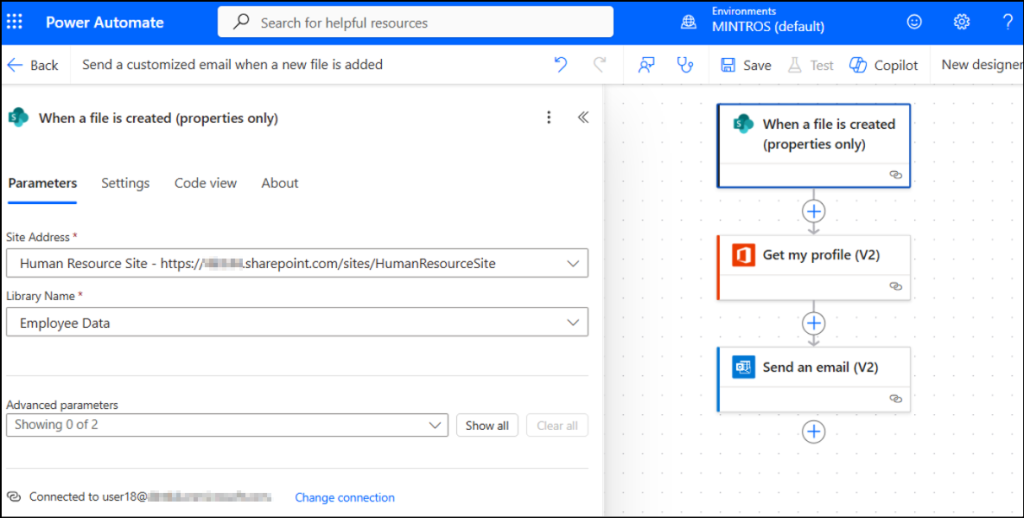Select the Parameters tab

(42, 184)
